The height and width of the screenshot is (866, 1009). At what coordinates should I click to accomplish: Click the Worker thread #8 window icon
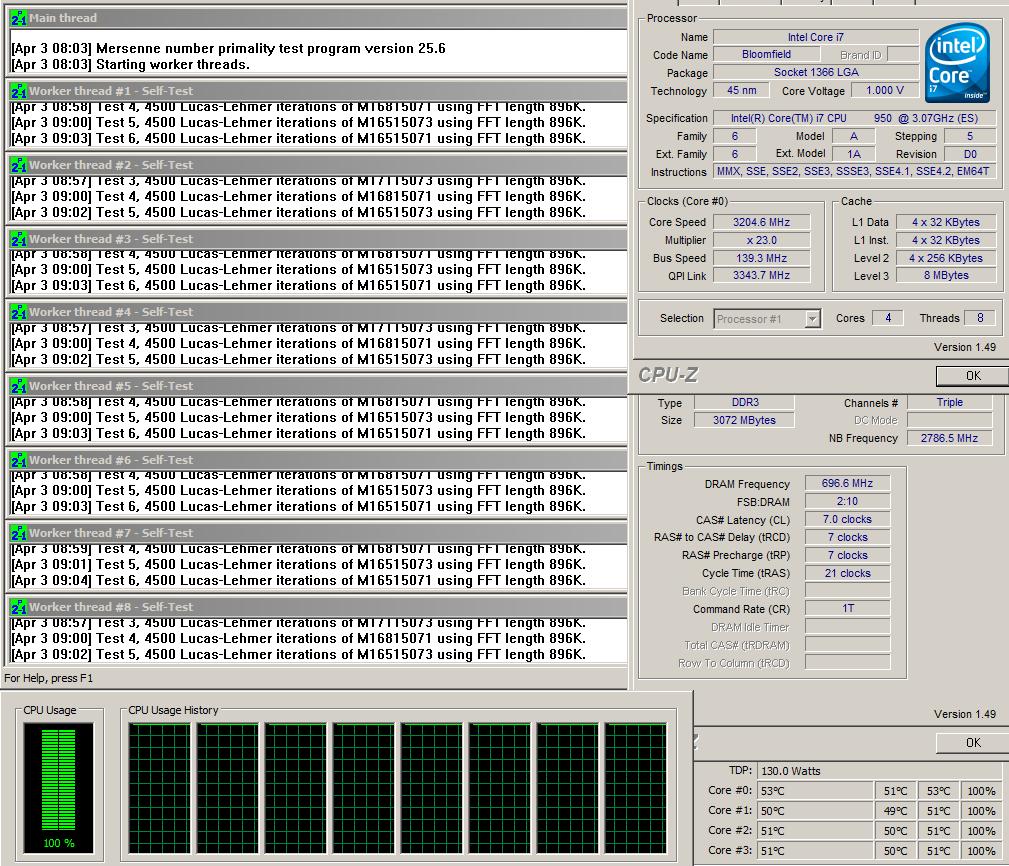click(x=19, y=607)
